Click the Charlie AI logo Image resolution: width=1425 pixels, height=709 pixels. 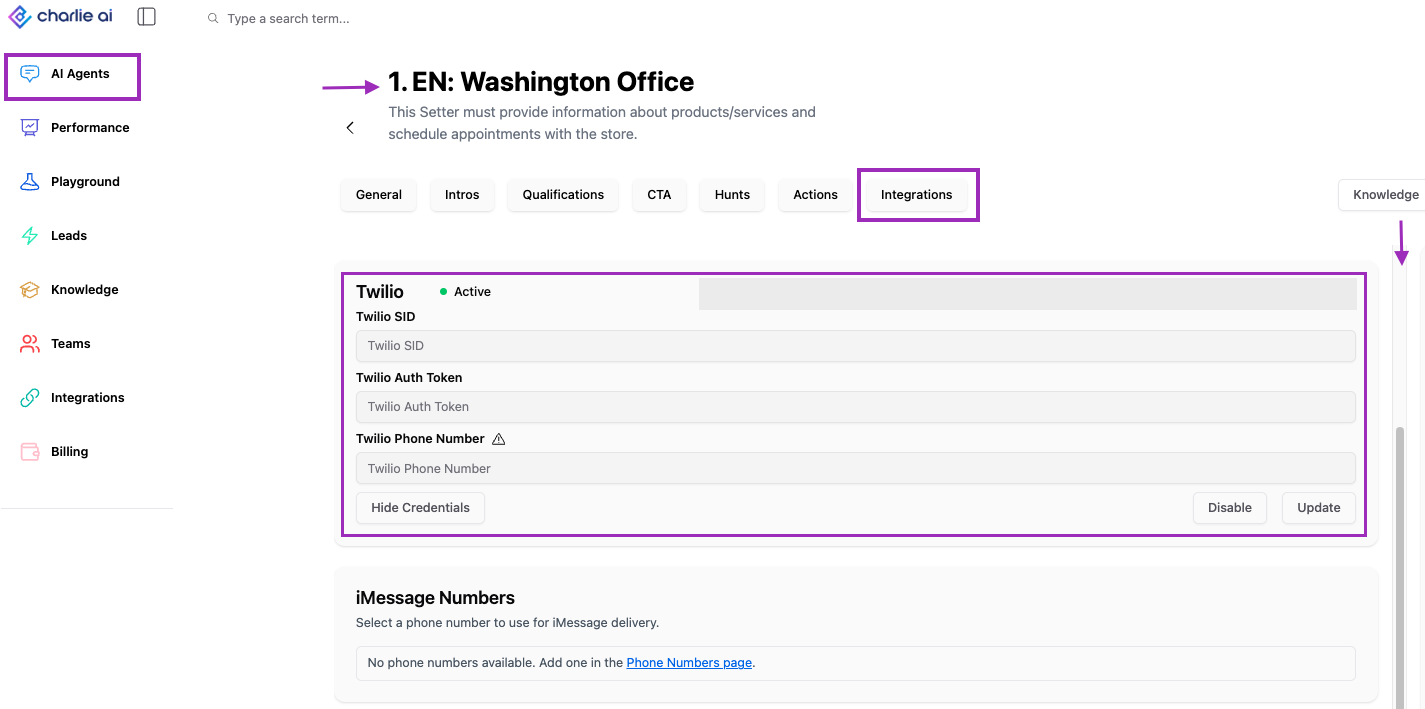click(x=61, y=17)
